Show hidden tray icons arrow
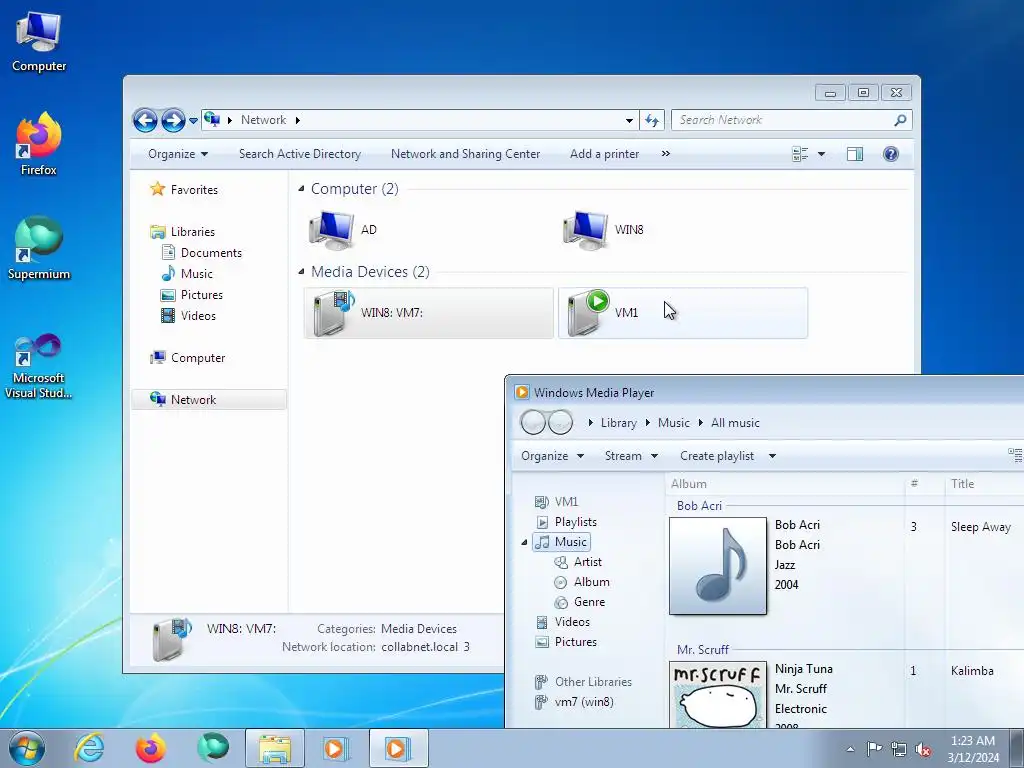 point(850,750)
